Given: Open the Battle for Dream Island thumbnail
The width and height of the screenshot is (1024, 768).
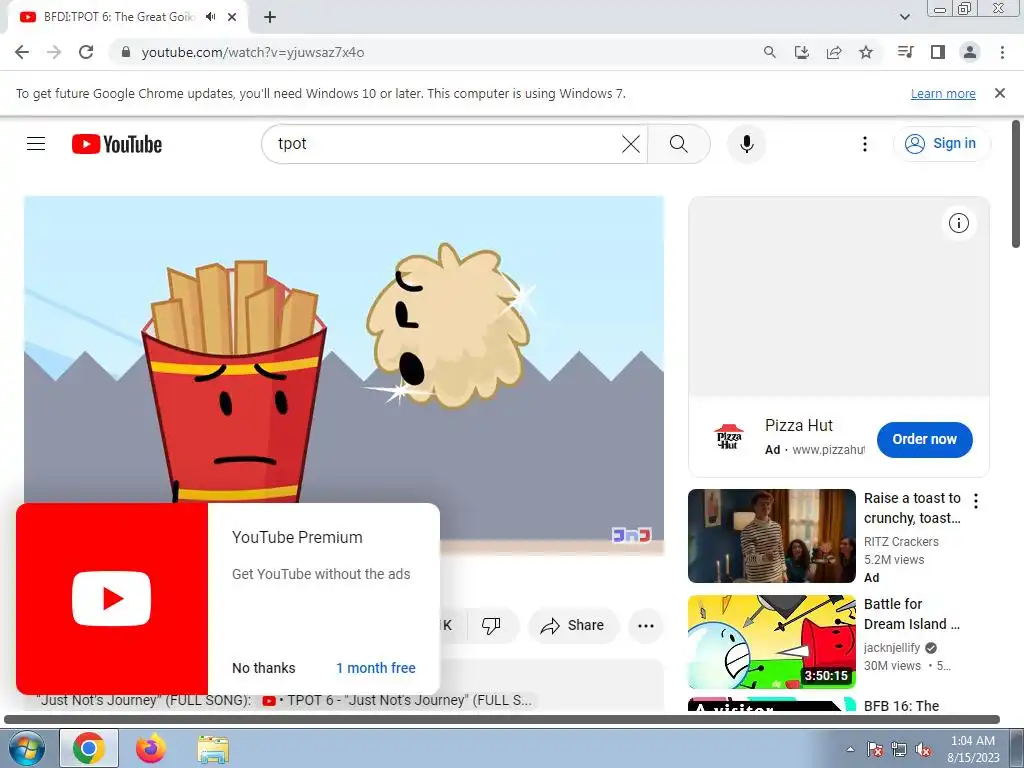Looking at the screenshot, I should click(x=771, y=641).
